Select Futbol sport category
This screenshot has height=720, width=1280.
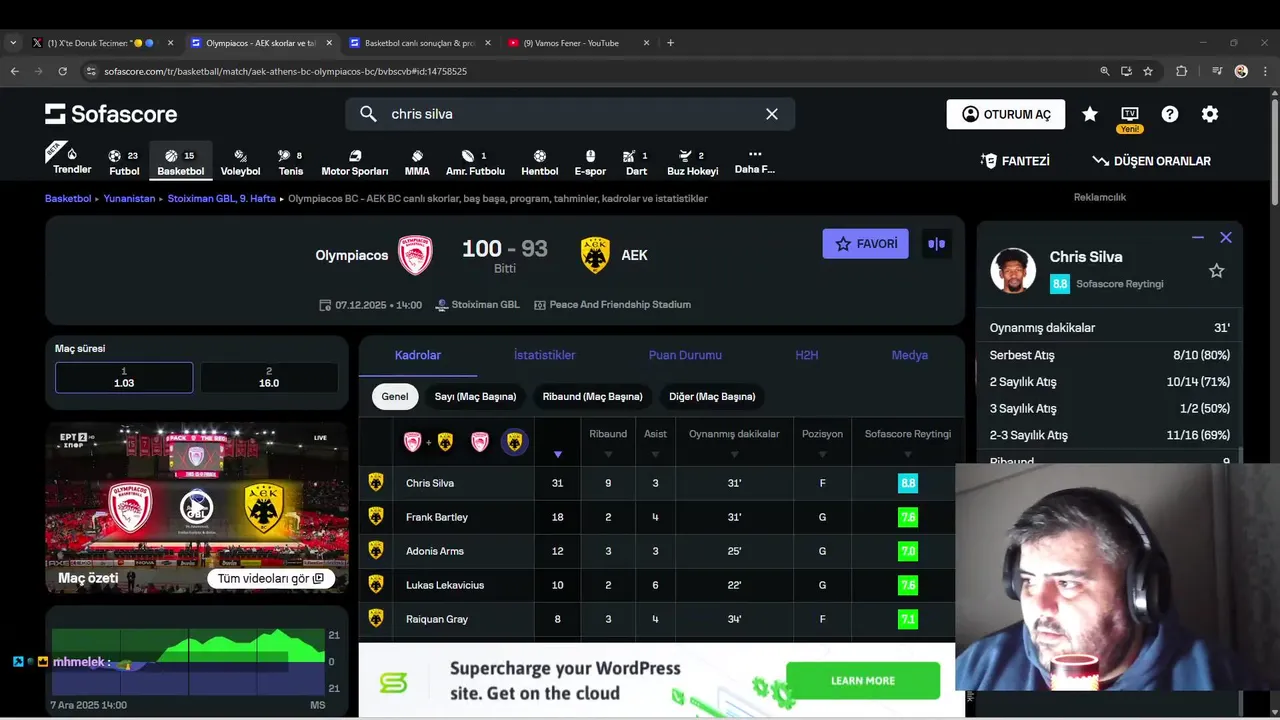pyautogui.click(x=124, y=162)
